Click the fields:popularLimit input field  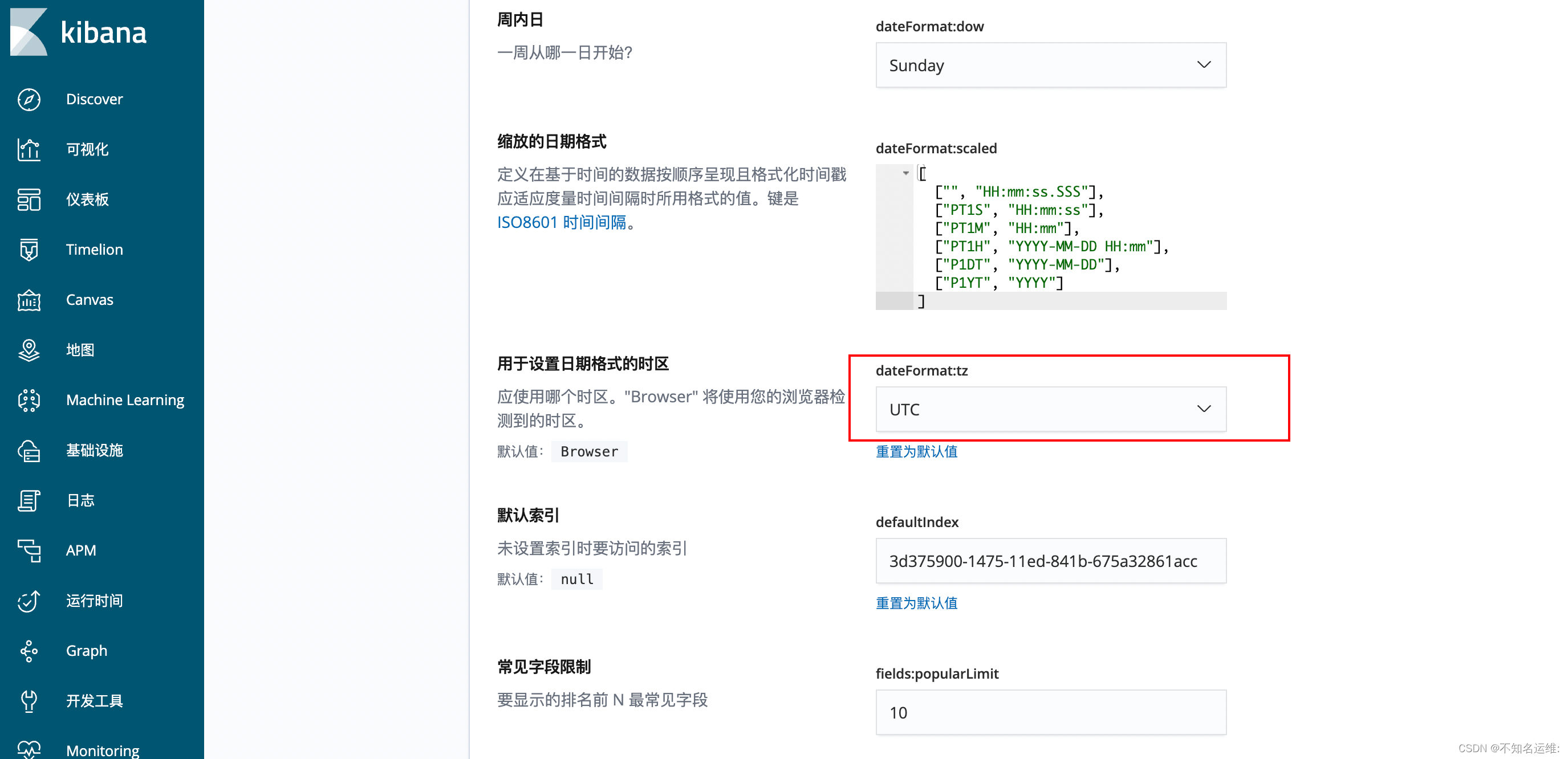point(1051,712)
